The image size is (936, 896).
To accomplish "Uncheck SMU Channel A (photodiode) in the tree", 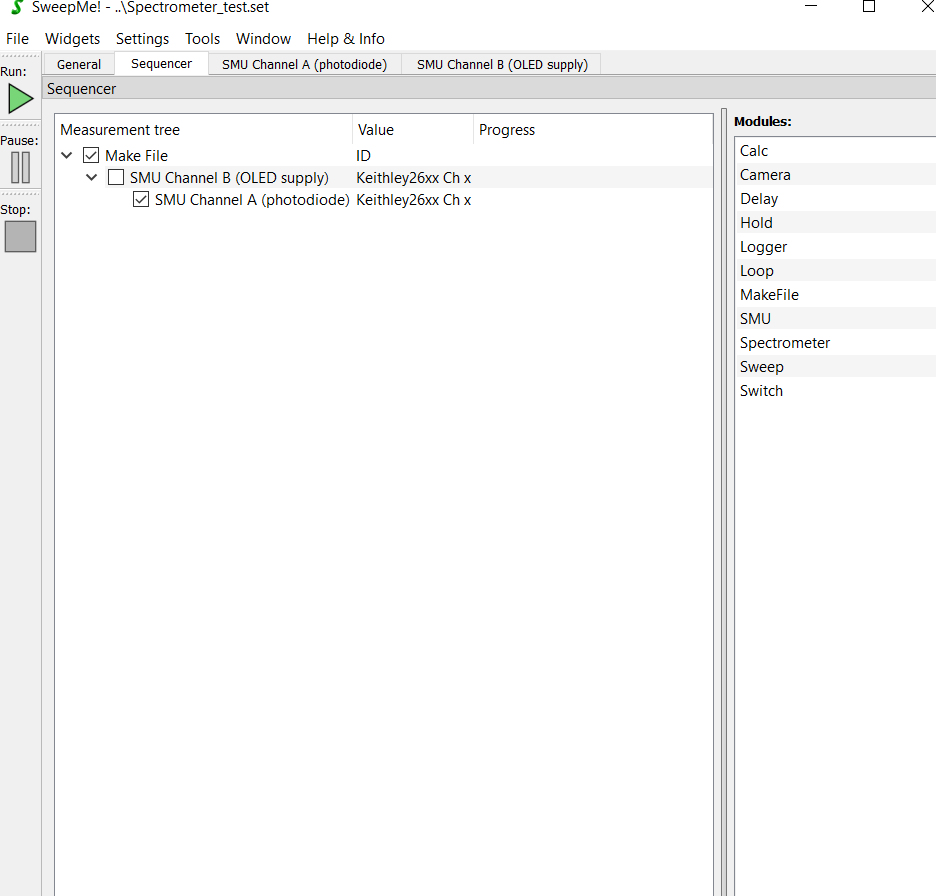I will (x=141, y=200).
